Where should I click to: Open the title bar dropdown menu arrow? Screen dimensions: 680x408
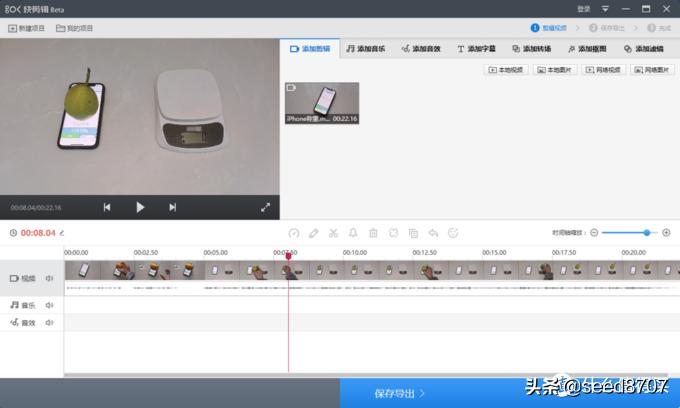coord(605,9)
